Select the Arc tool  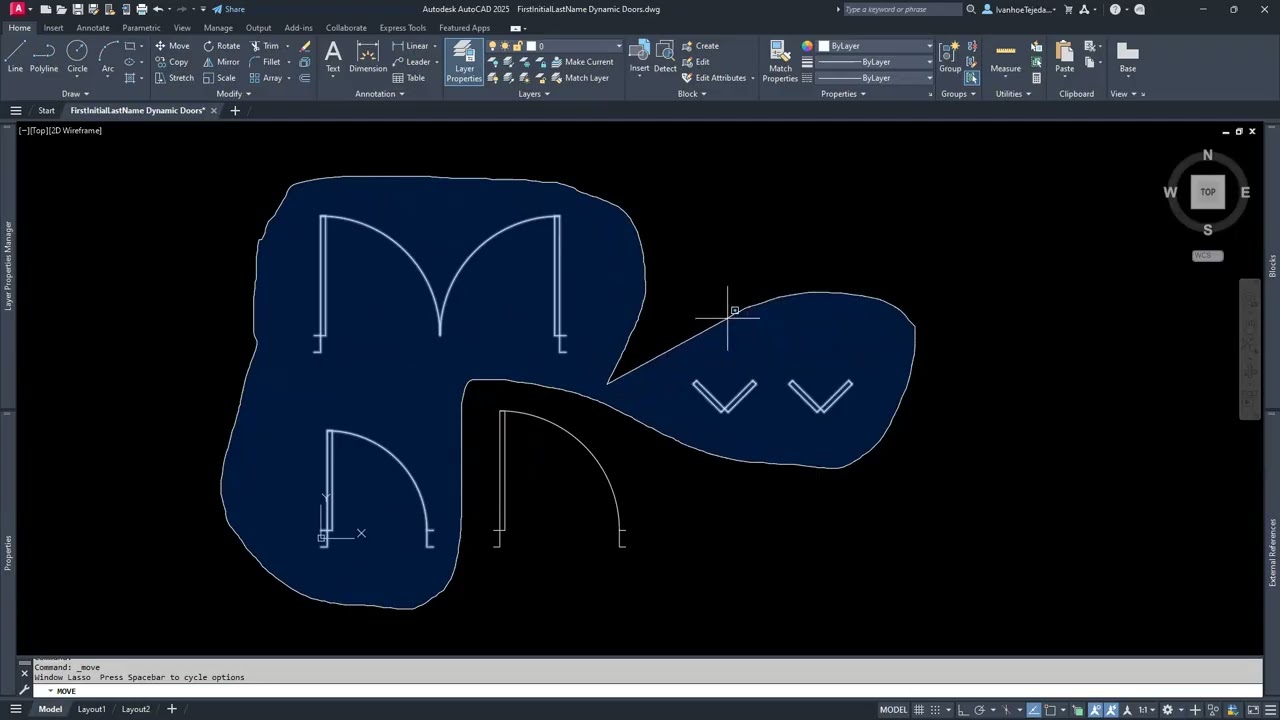click(x=107, y=56)
